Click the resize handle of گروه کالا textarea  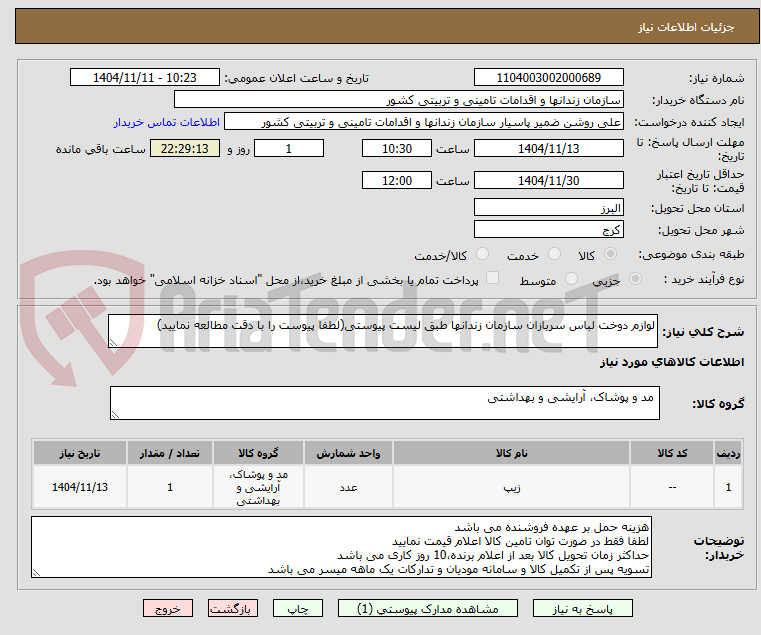point(115,415)
